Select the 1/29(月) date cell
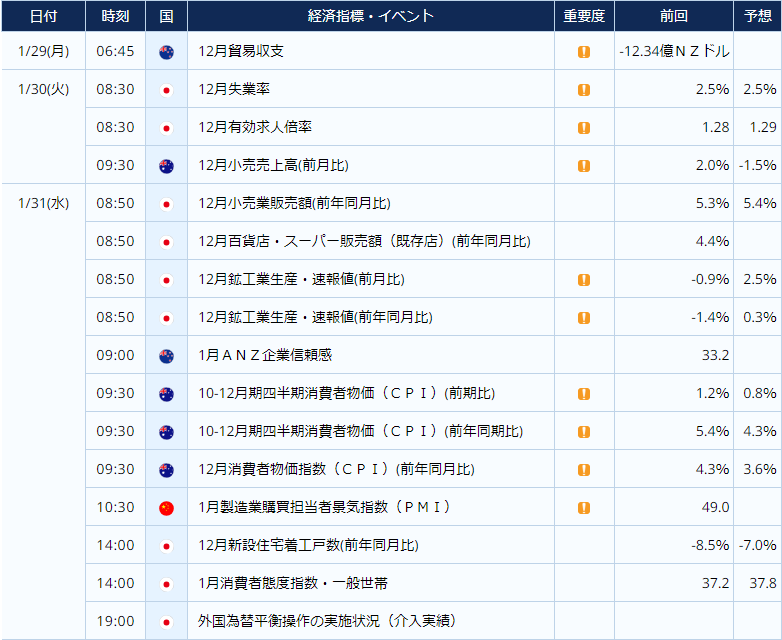The height and width of the screenshot is (640, 782). coord(43,51)
